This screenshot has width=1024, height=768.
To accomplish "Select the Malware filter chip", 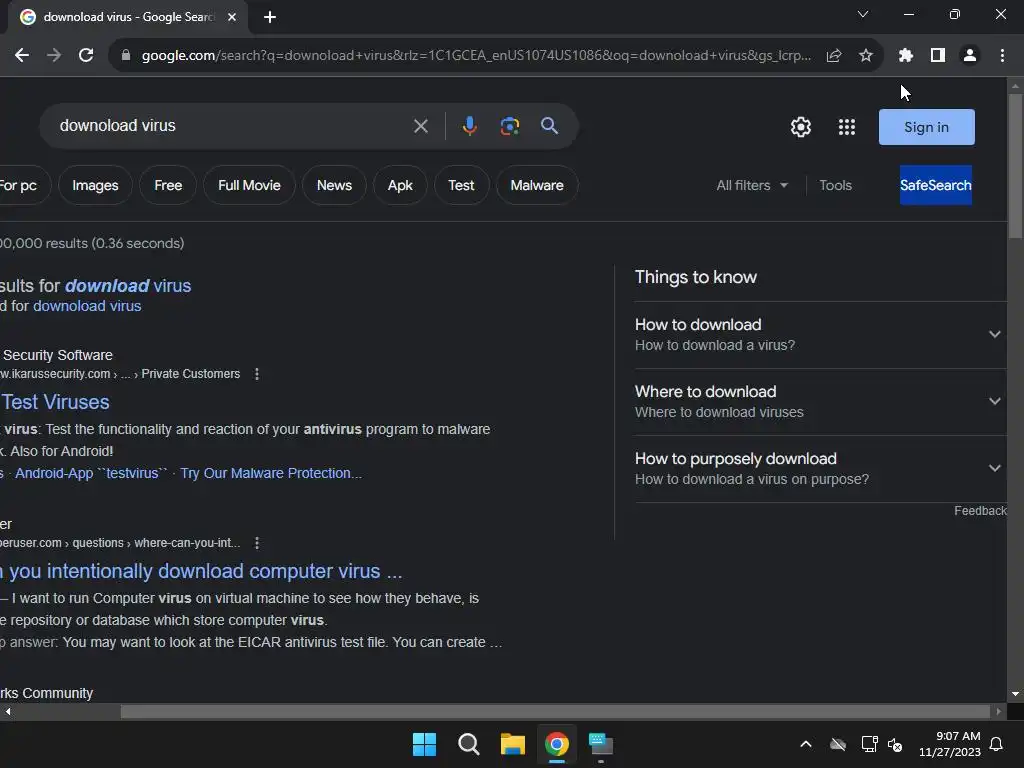I will 537,185.
